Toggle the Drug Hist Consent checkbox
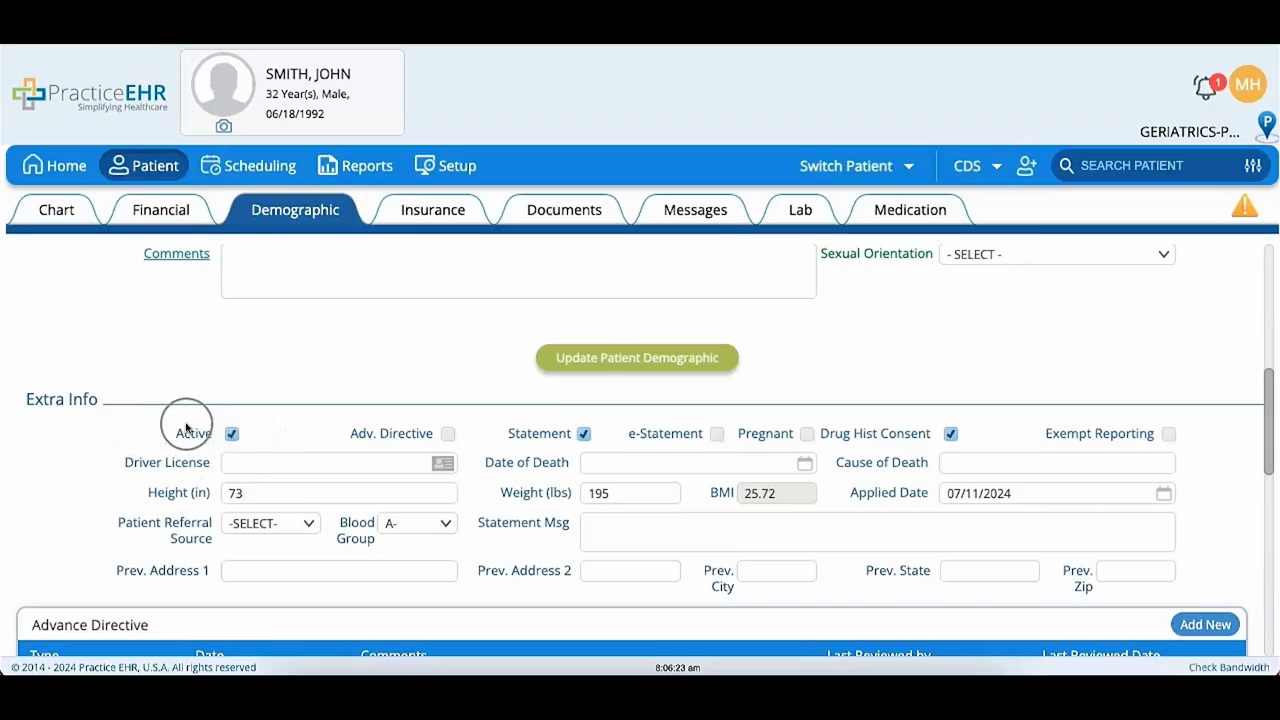This screenshot has height=720, width=1280. tap(951, 434)
